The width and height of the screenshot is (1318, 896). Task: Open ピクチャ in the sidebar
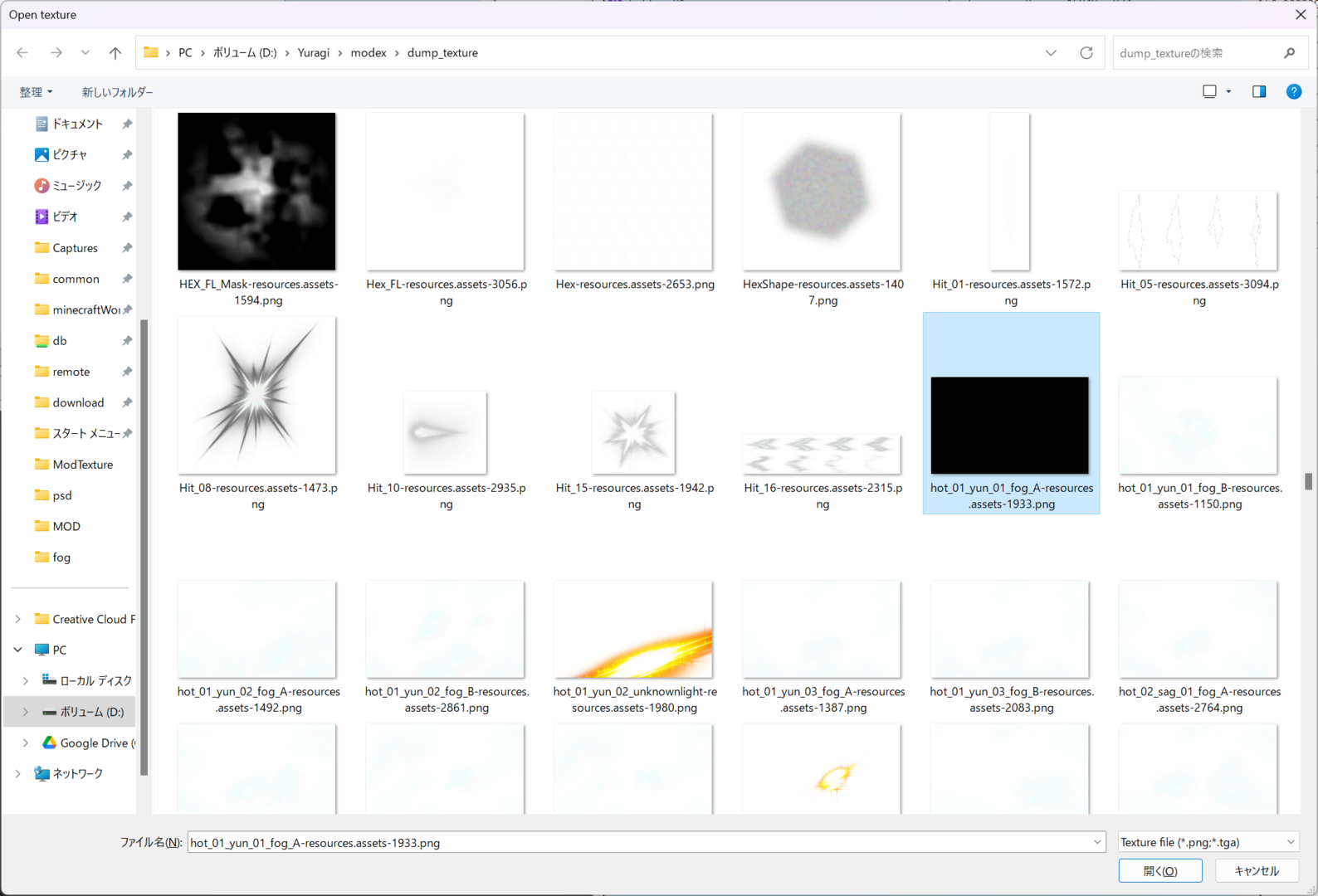click(x=70, y=154)
